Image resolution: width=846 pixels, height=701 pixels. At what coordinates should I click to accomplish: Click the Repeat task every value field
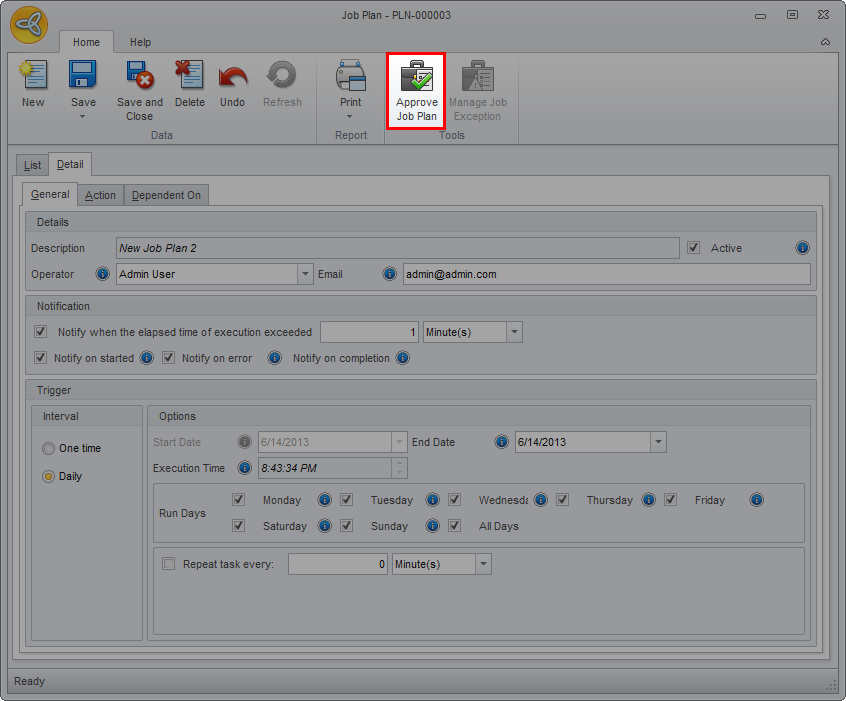pos(338,564)
